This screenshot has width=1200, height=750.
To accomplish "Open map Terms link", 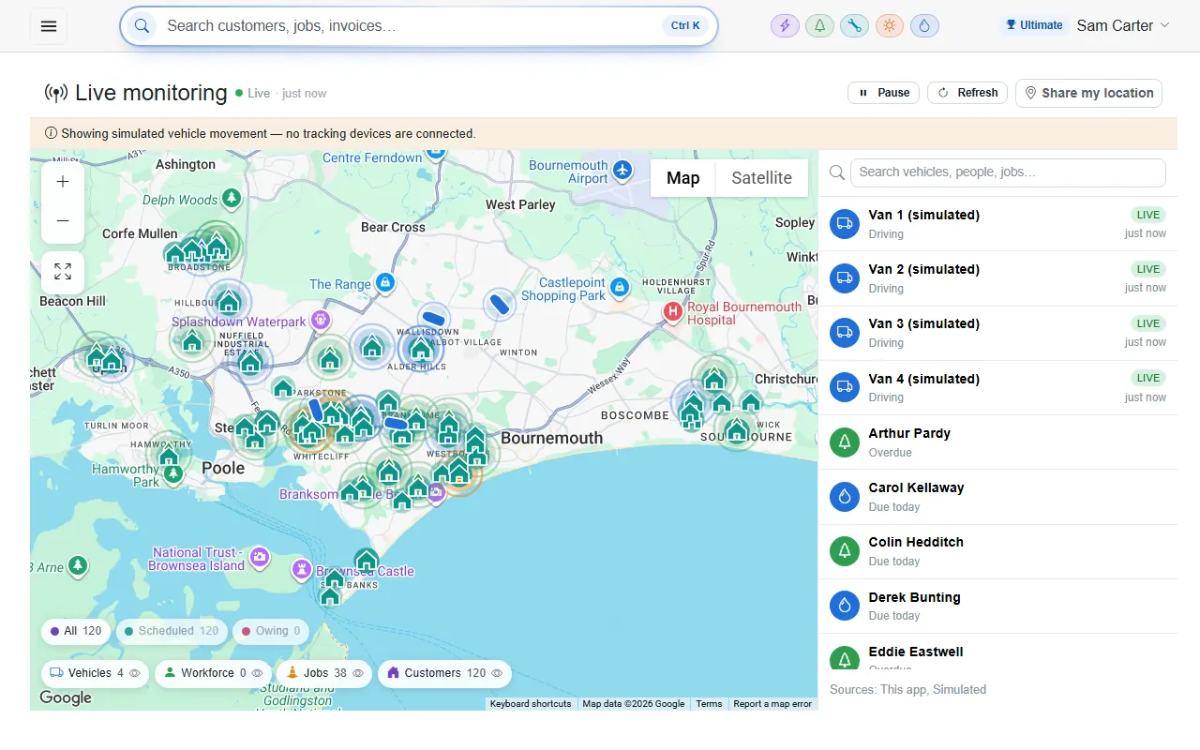I will coord(709,704).
